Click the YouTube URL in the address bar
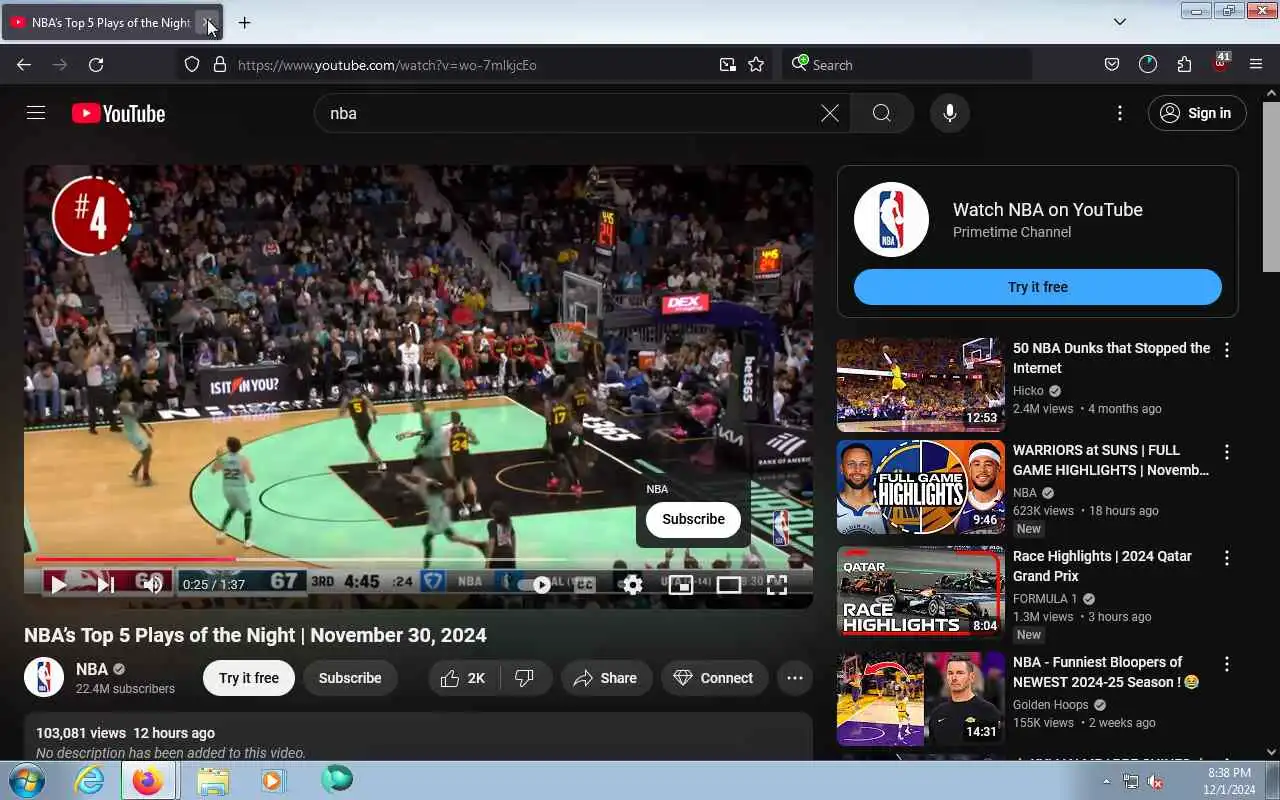 387,65
